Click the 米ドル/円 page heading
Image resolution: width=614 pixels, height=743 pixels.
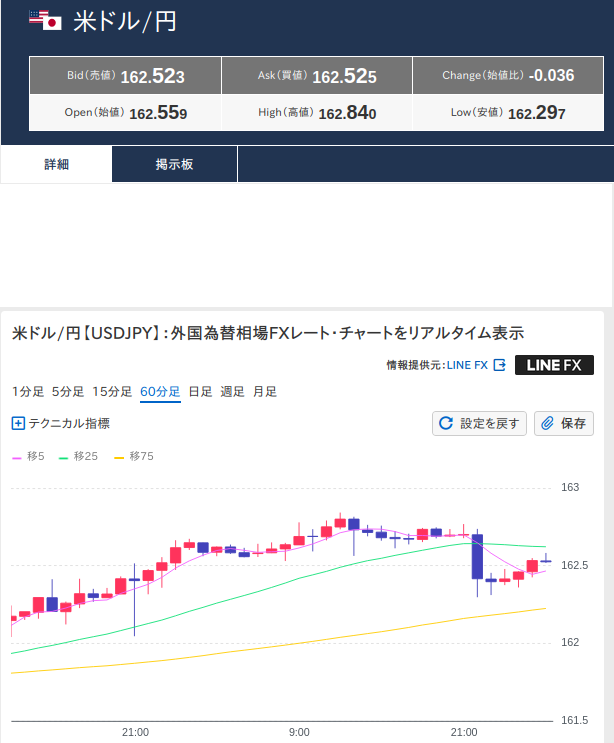pyautogui.click(x=125, y=21)
